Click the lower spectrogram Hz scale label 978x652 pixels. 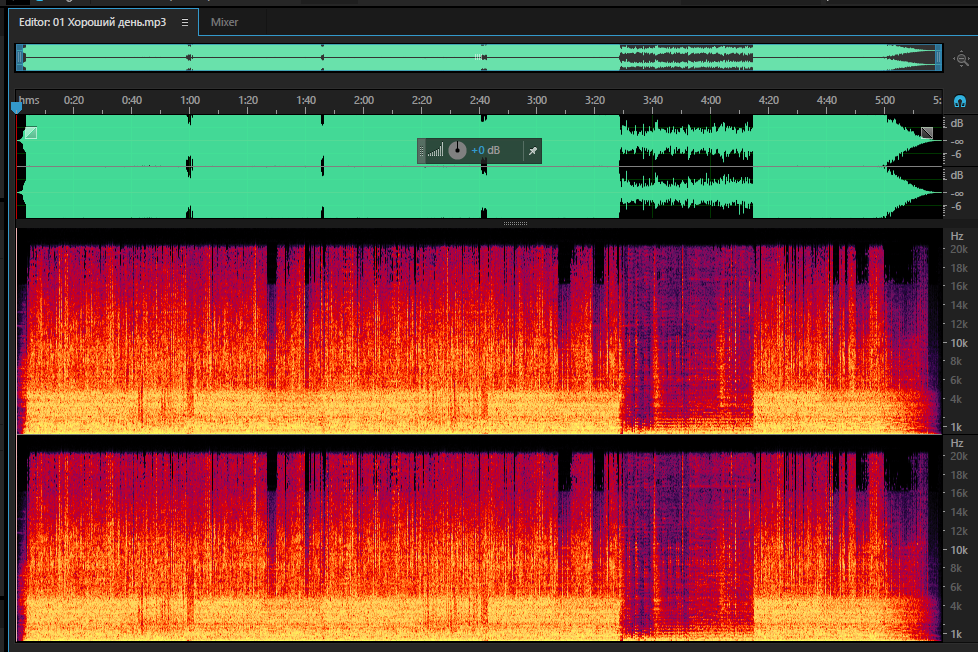point(957,443)
